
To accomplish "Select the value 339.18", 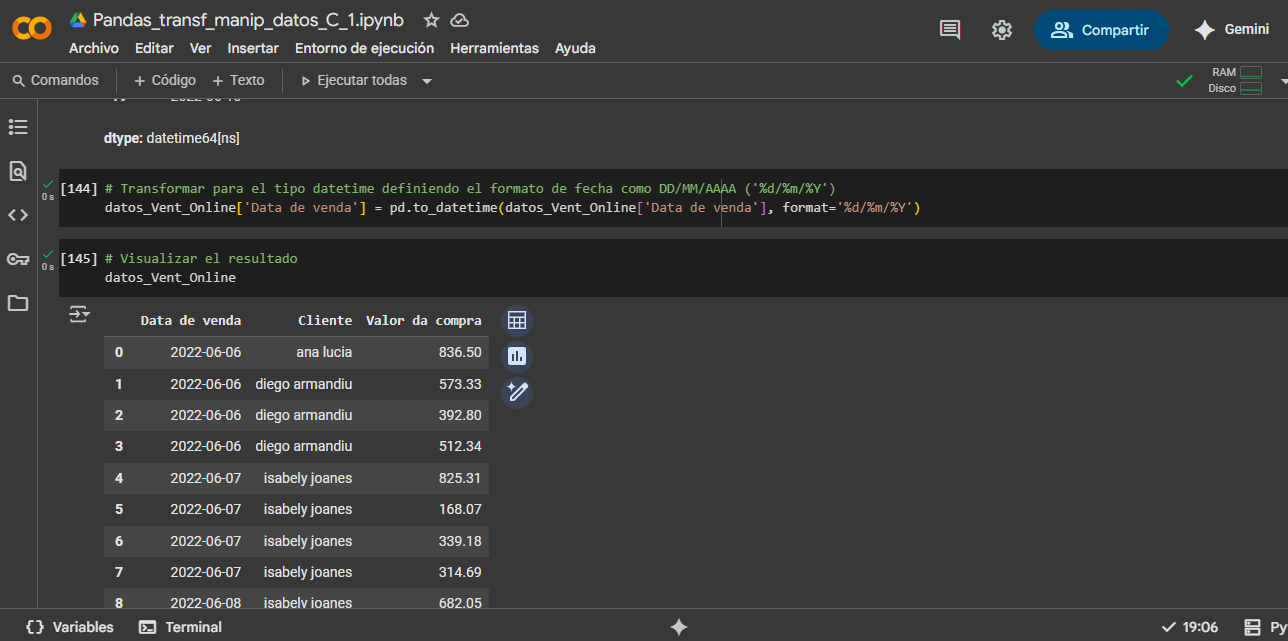I will [460, 541].
